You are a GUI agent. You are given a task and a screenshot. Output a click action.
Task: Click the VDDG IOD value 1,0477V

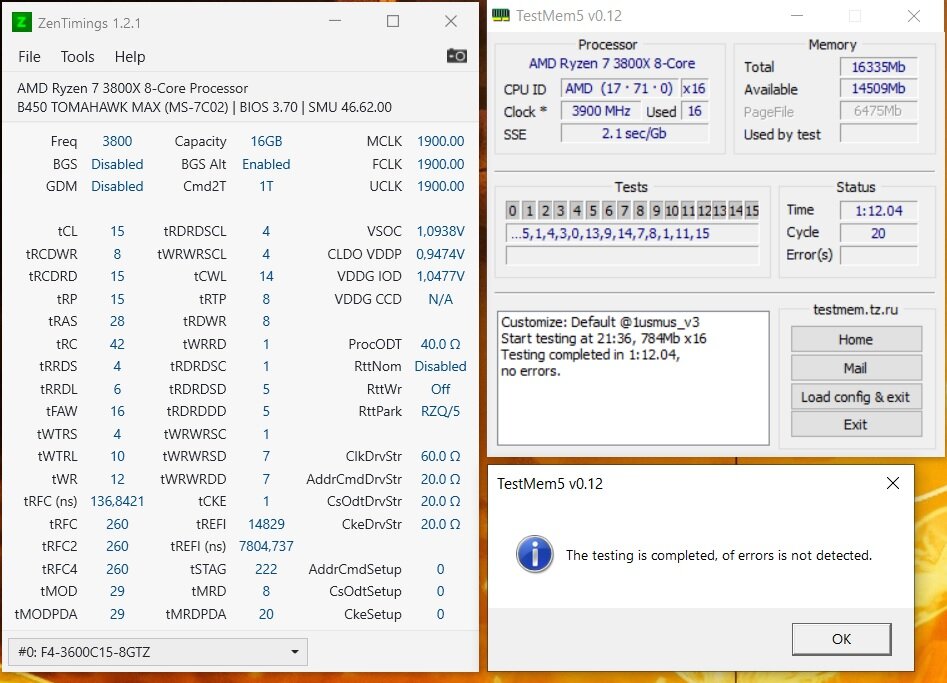(440, 276)
